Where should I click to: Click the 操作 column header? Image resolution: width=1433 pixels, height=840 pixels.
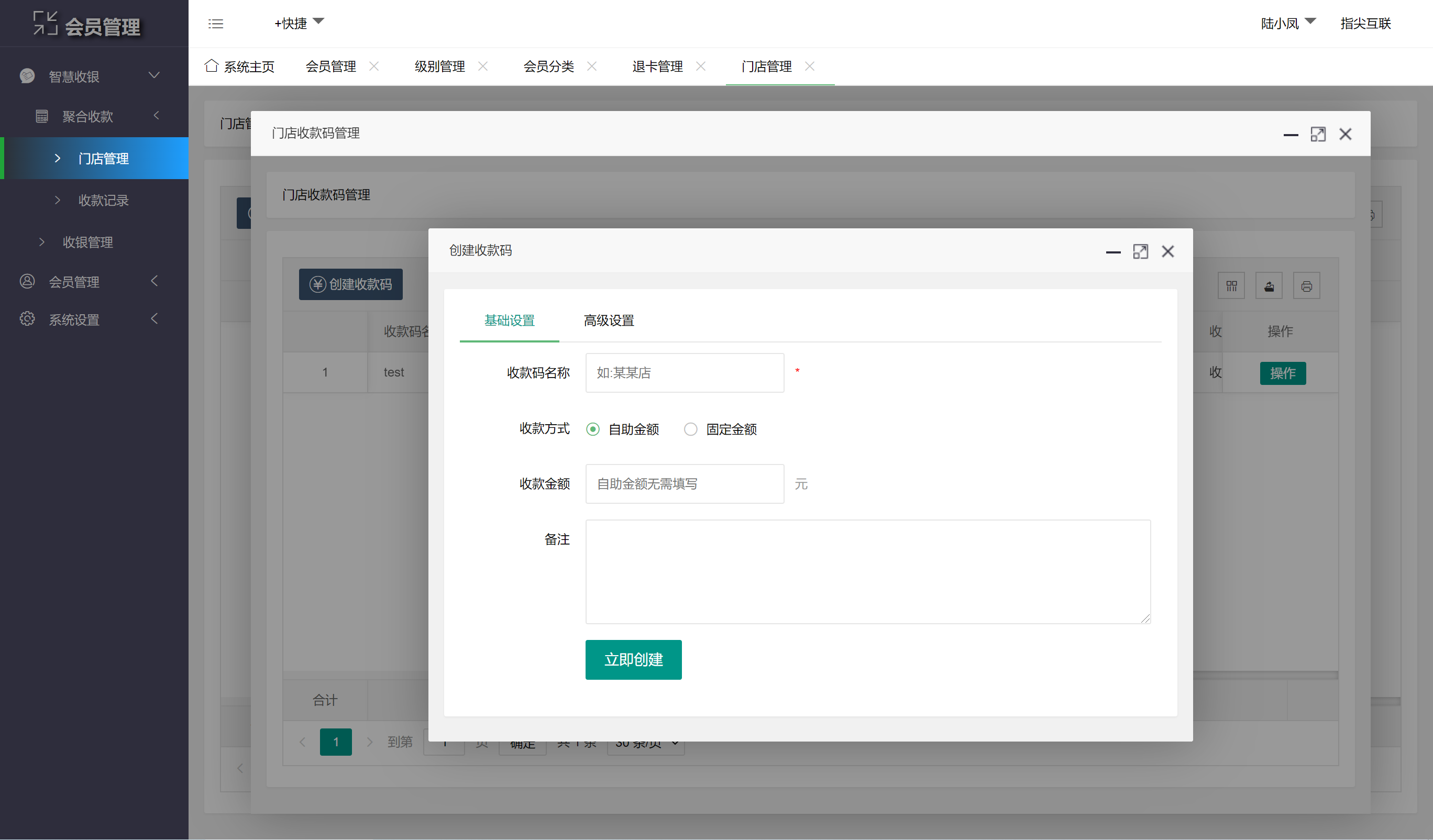coord(1280,331)
